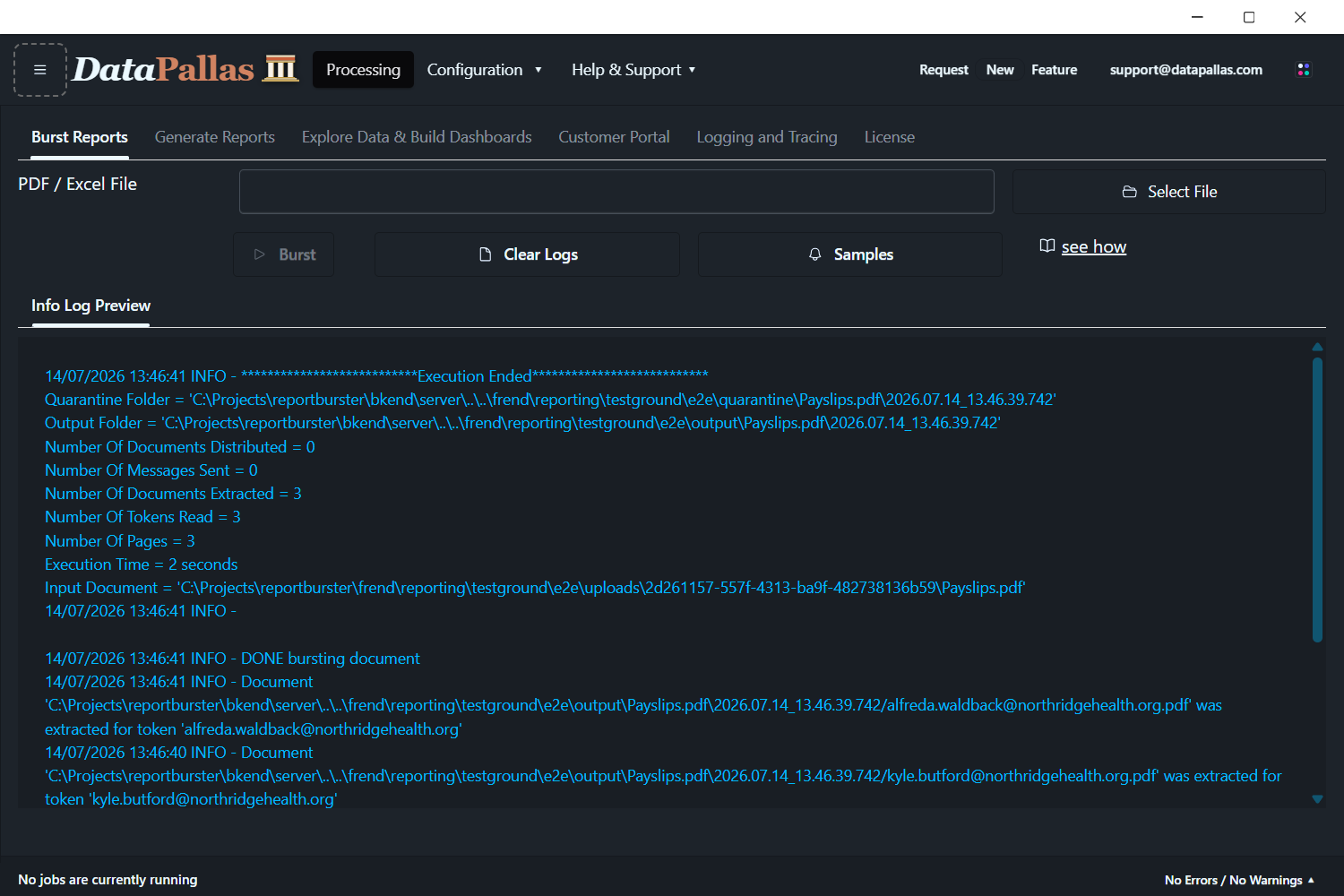The width and height of the screenshot is (1344, 896).
Task: Close the DataPallas window
Action: tap(1300, 17)
